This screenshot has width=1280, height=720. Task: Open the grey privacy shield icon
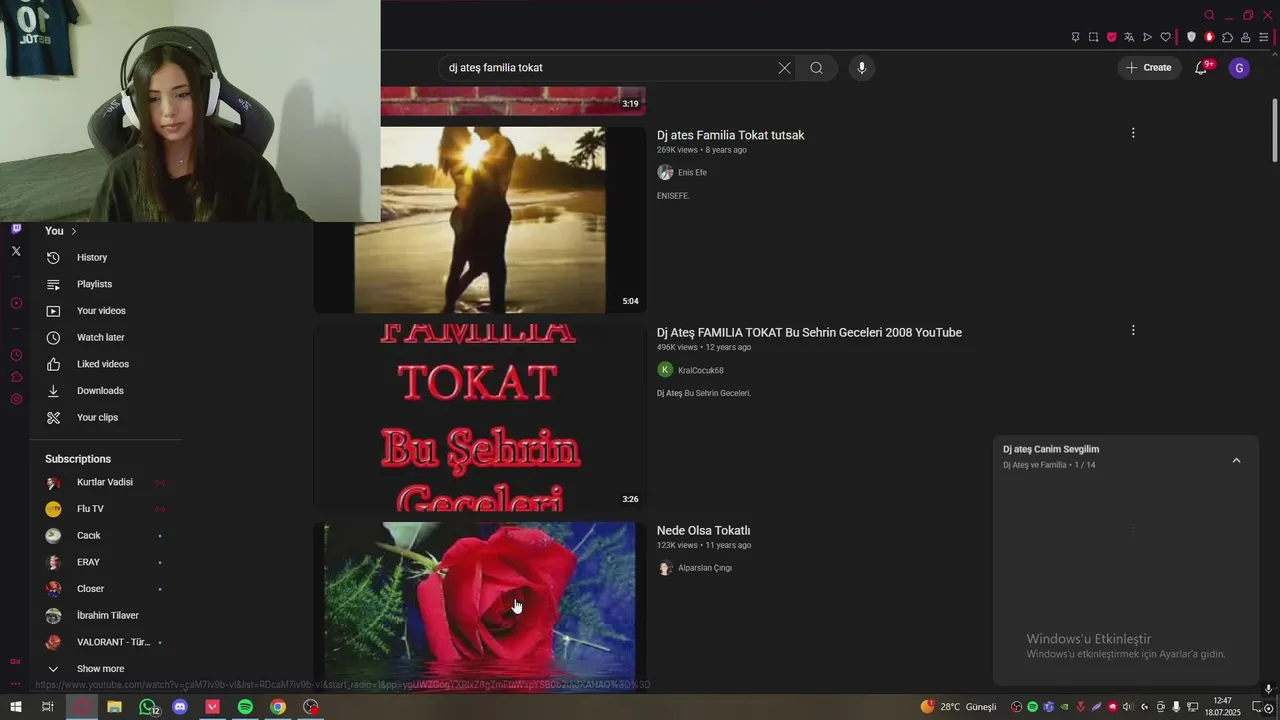pyautogui.click(x=1191, y=37)
